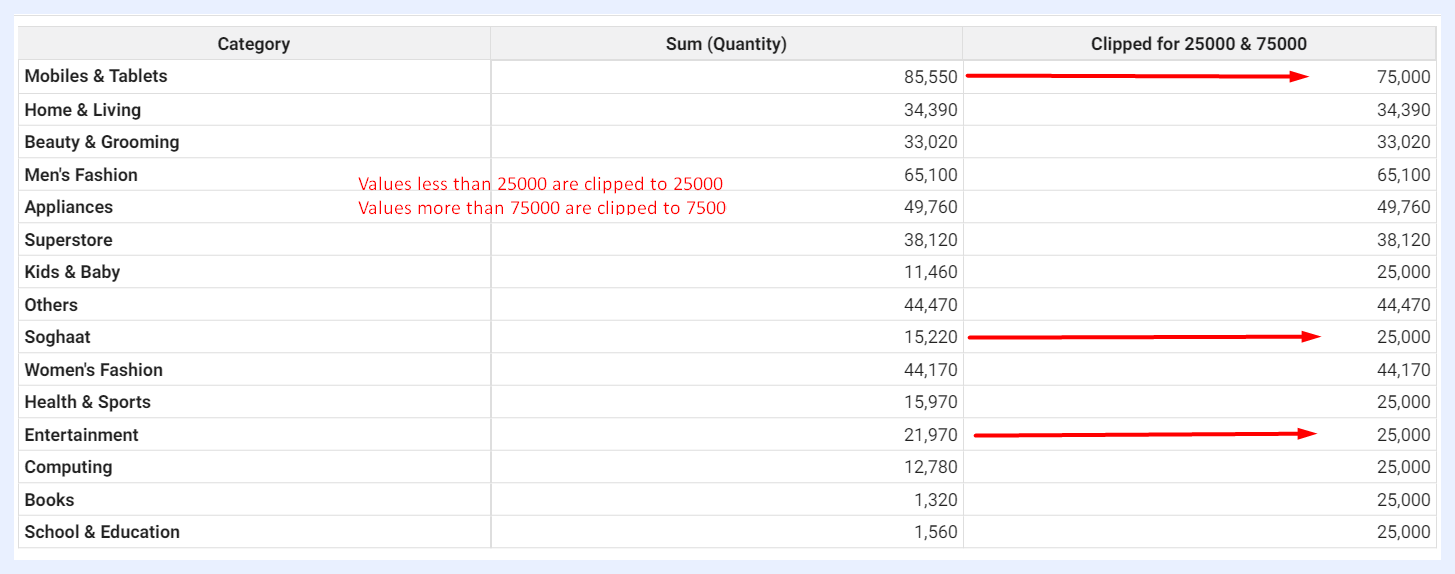The height and width of the screenshot is (574, 1455).
Task: Click Soghaat's 25,000 clipped value
Action: pyautogui.click(x=1403, y=337)
